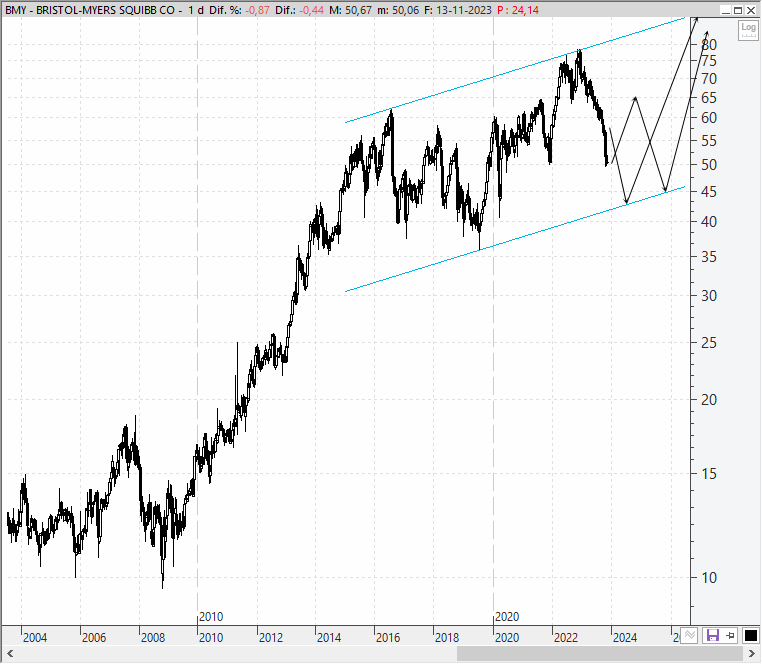Close the BMY chart window
The height and width of the screenshot is (664, 762).
point(750,10)
